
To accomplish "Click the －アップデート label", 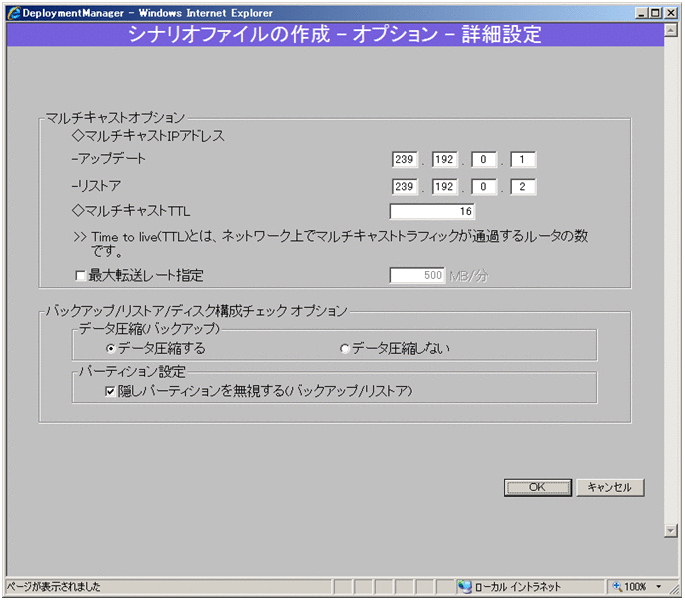I will pos(109,158).
